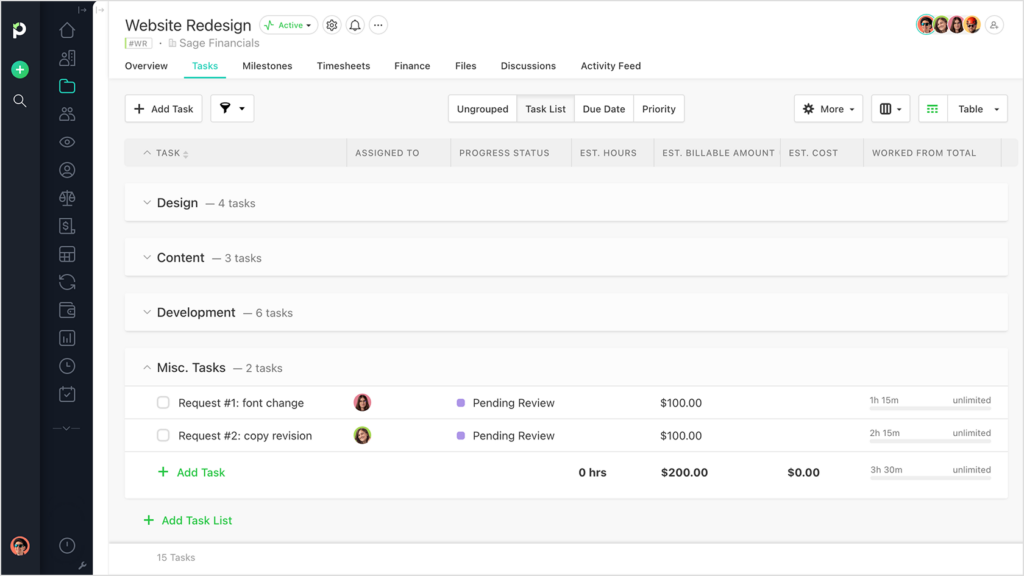Open the Finance tab
Viewport: 1024px width, 576px height.
coord(412,66)
